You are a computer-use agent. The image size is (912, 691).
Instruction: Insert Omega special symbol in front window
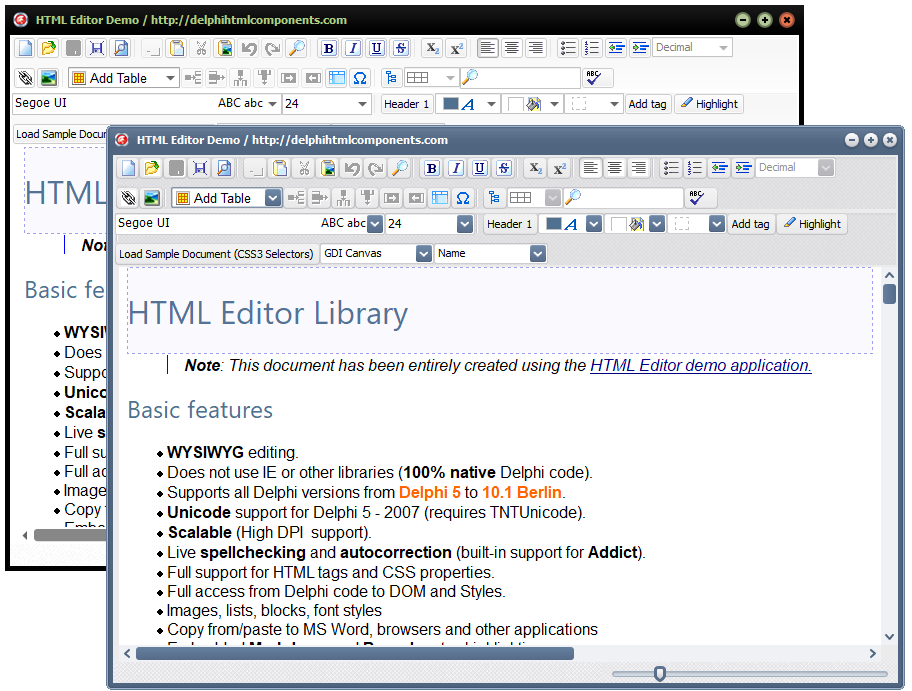[x=463, y=198]
